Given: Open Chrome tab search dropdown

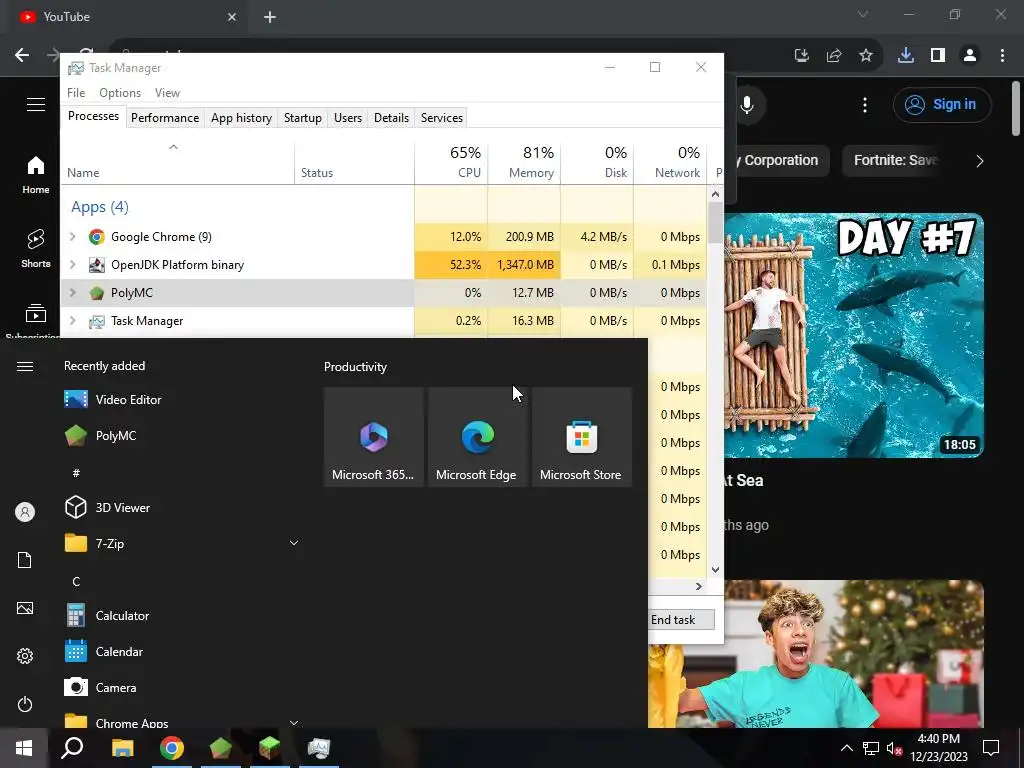Looking at the screenshot, I should [x=863, y=14].
